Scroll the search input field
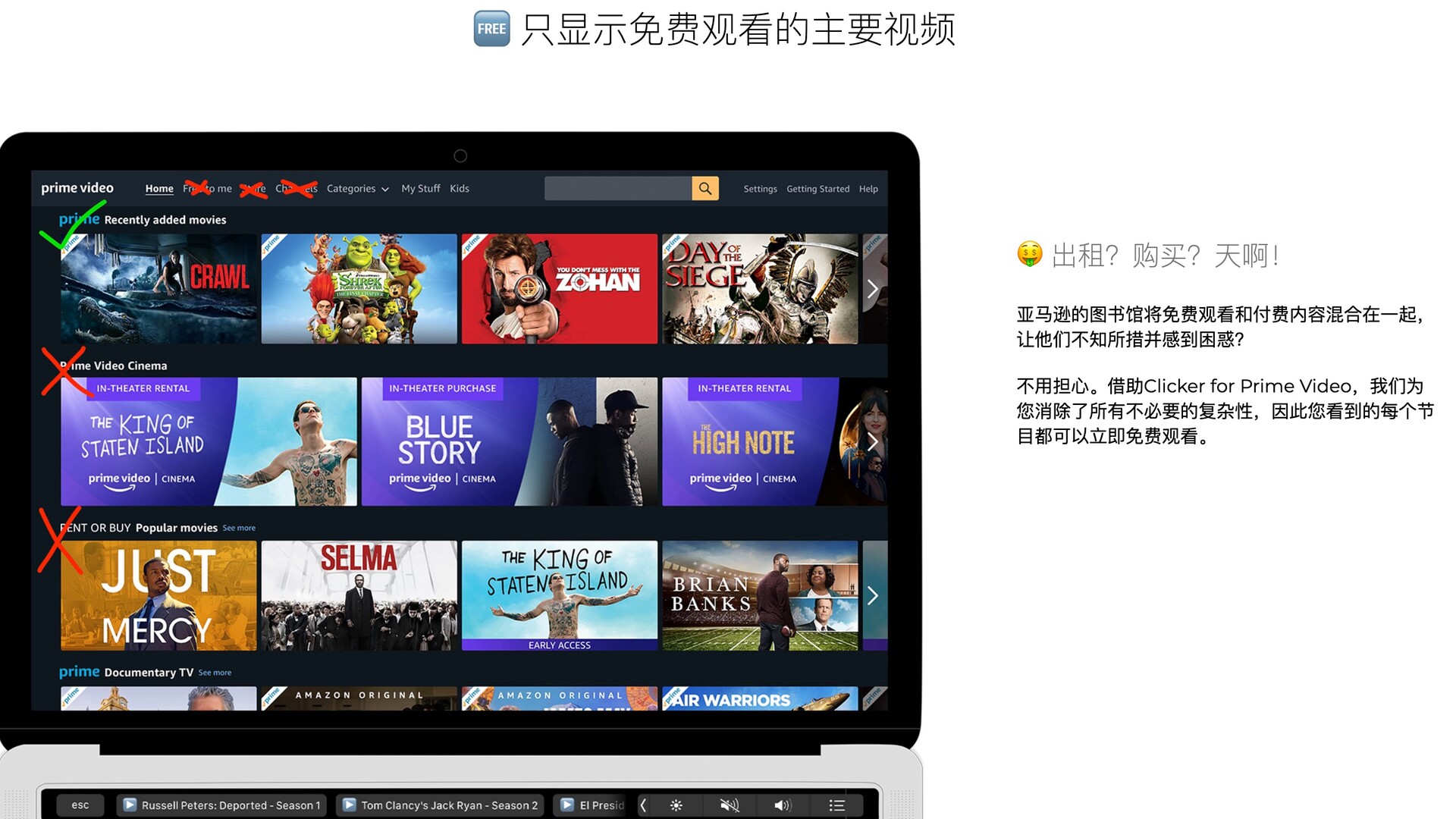The height and width of the screenshot is (819, 1456). (617, 188)
